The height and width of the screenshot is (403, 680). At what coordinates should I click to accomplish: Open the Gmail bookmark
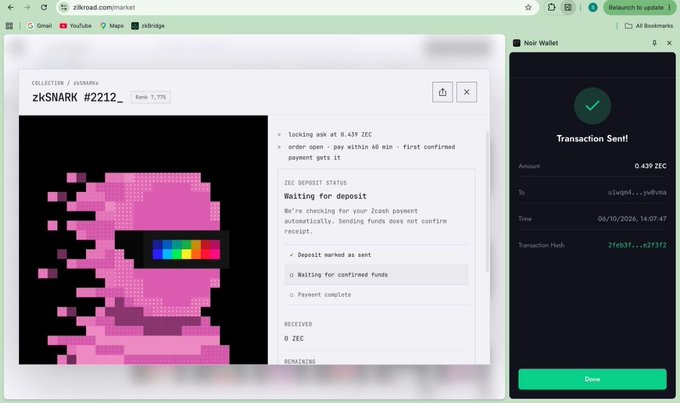(x=39, y=26)
